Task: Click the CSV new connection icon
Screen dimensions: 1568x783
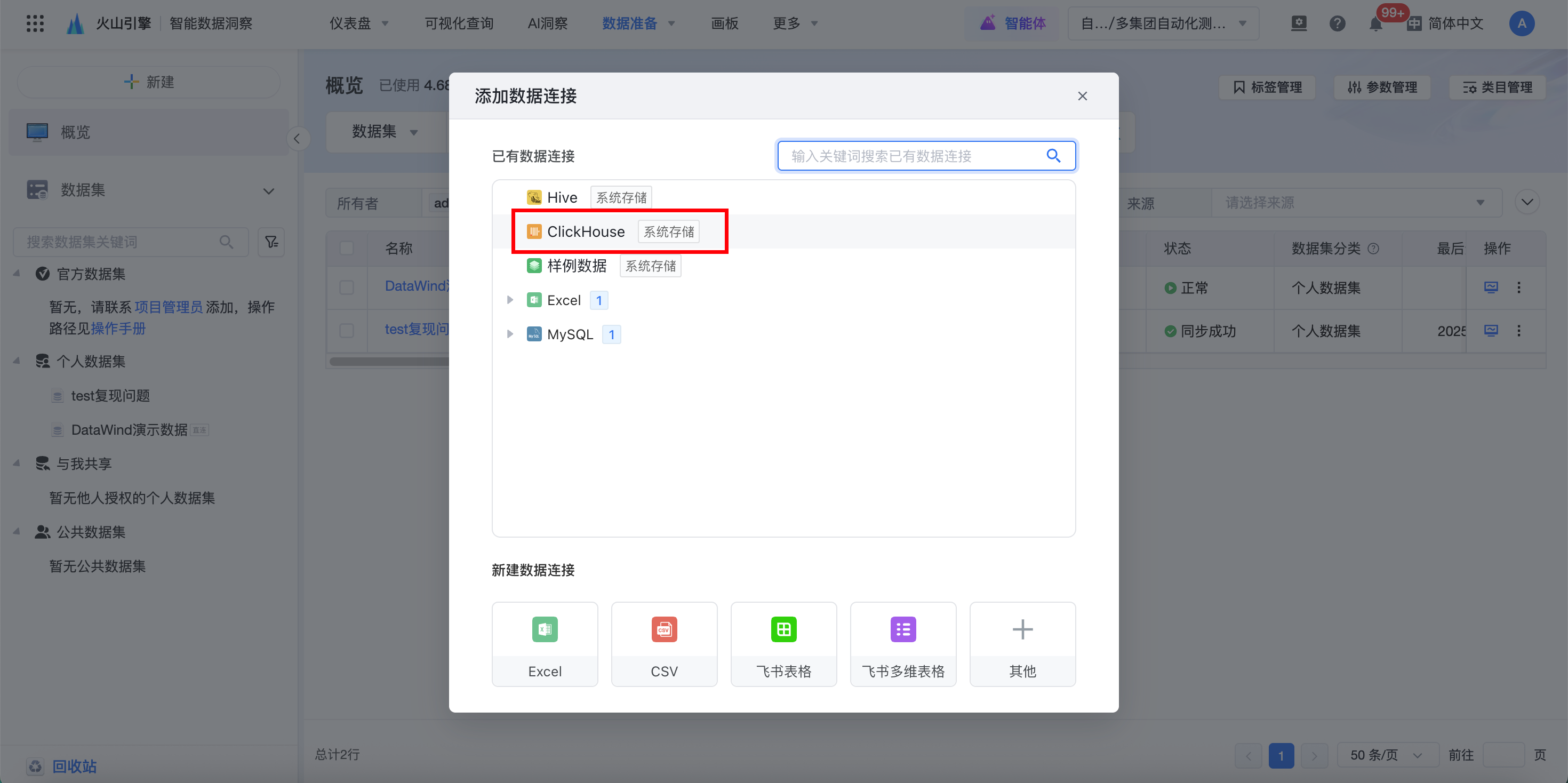Action: pyautogui.click(x=663, y=629)
